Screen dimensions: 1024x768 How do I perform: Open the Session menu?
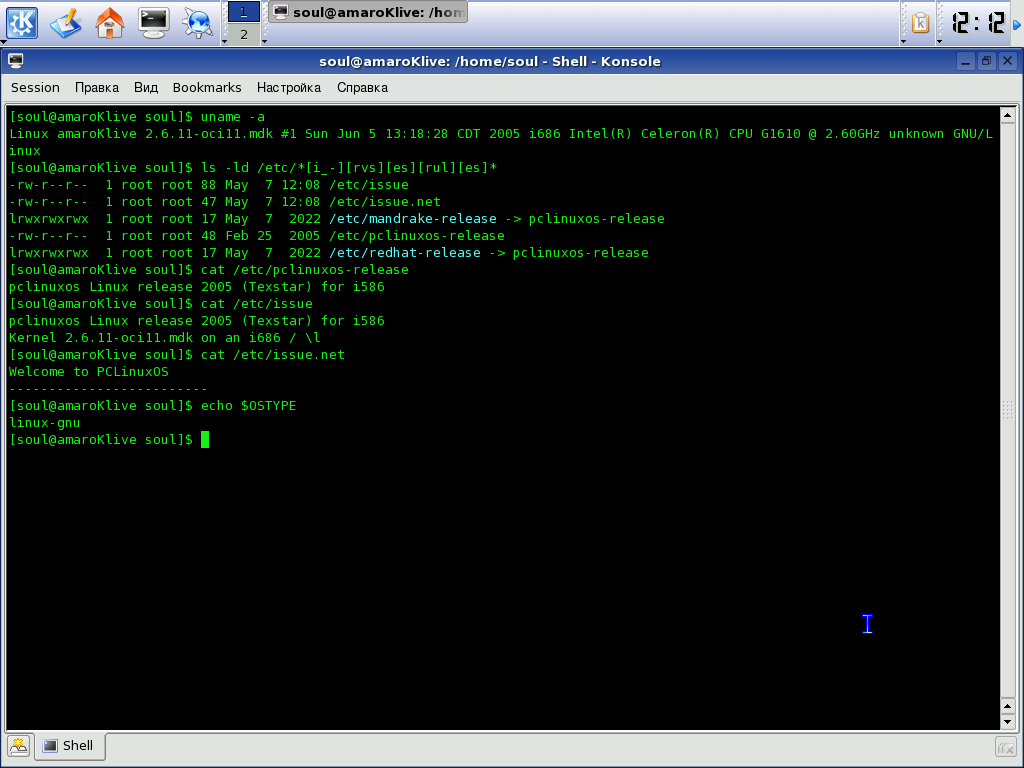[35, 88]
